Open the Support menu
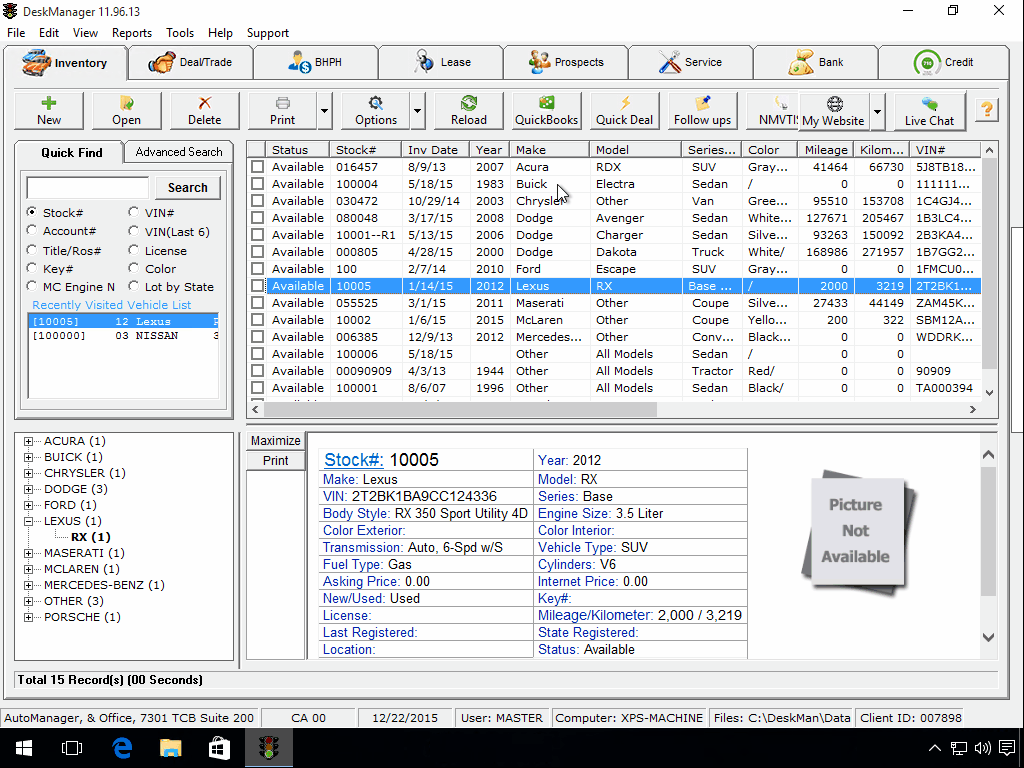The height and width of the screenshot is (768, 1024). [267, 33]
